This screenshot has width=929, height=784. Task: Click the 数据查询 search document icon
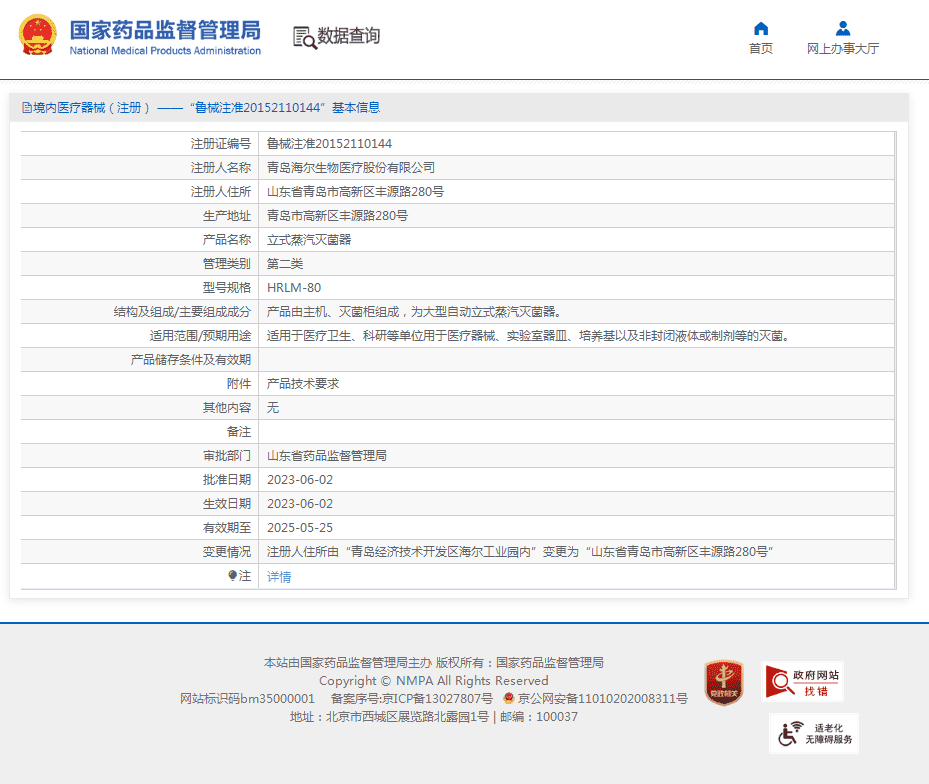pos(305,37)
